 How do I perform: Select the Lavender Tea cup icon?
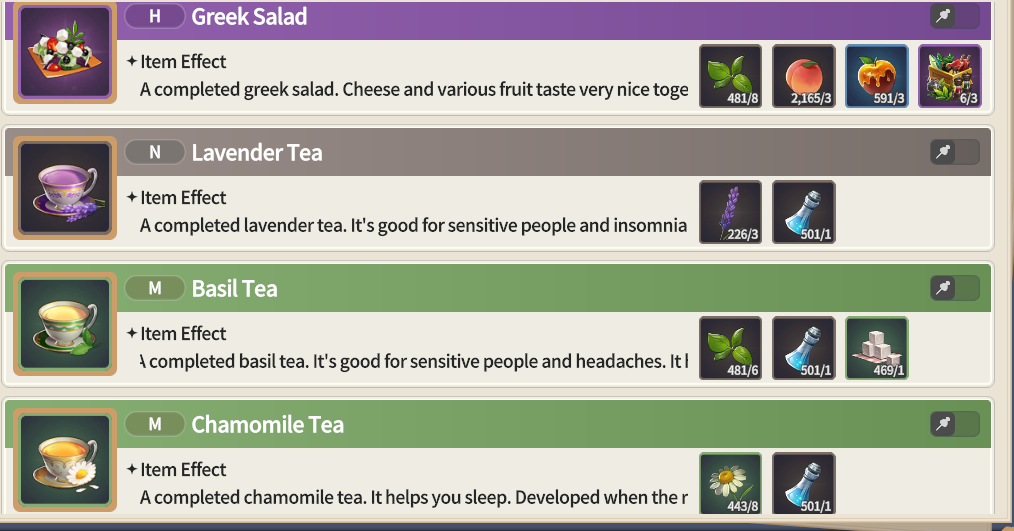coord(65,188)
